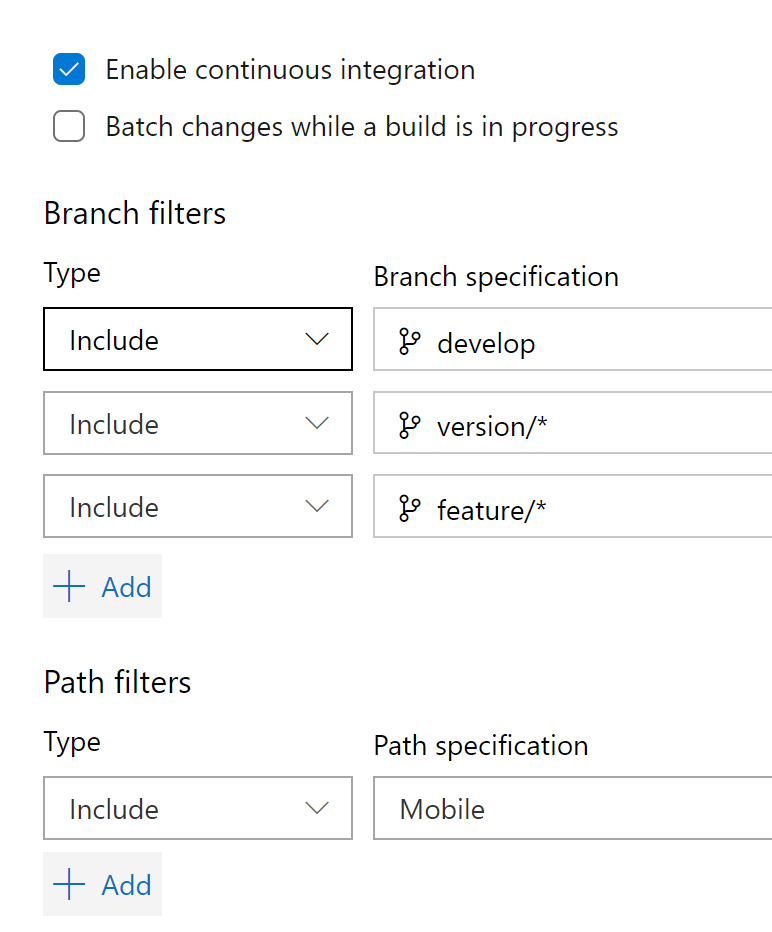Click the branch icon beside develop
772x932 pixels.
tap(408, 342)
